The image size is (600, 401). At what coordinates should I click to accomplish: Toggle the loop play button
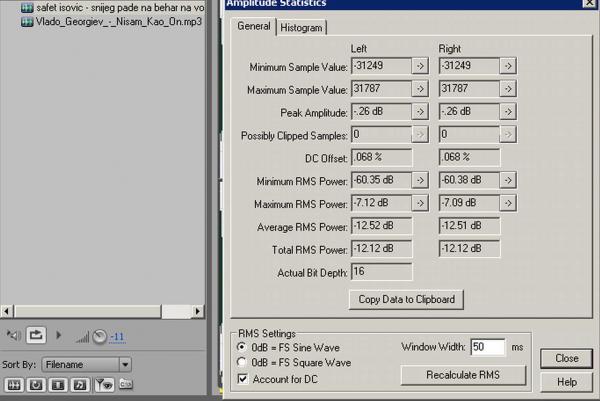37,335
